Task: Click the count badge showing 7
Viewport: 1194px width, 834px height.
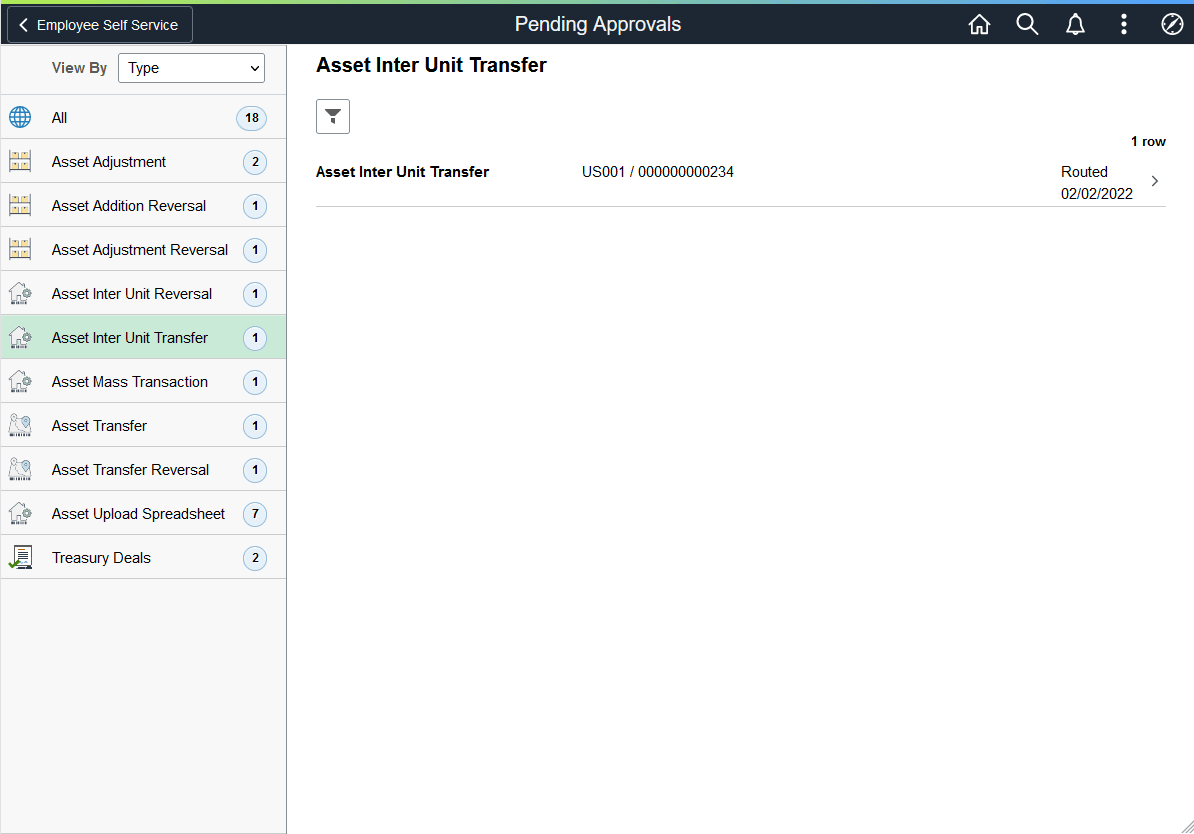Action: coord(255,513)
